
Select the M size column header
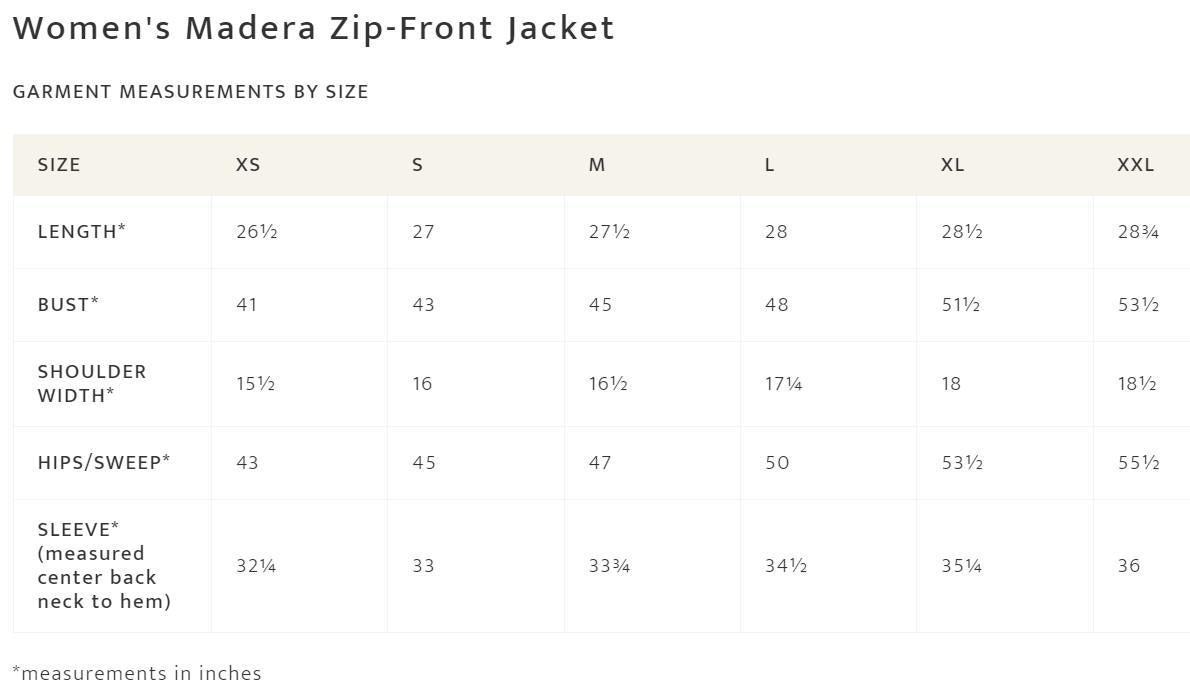click(x=597, y=165)
